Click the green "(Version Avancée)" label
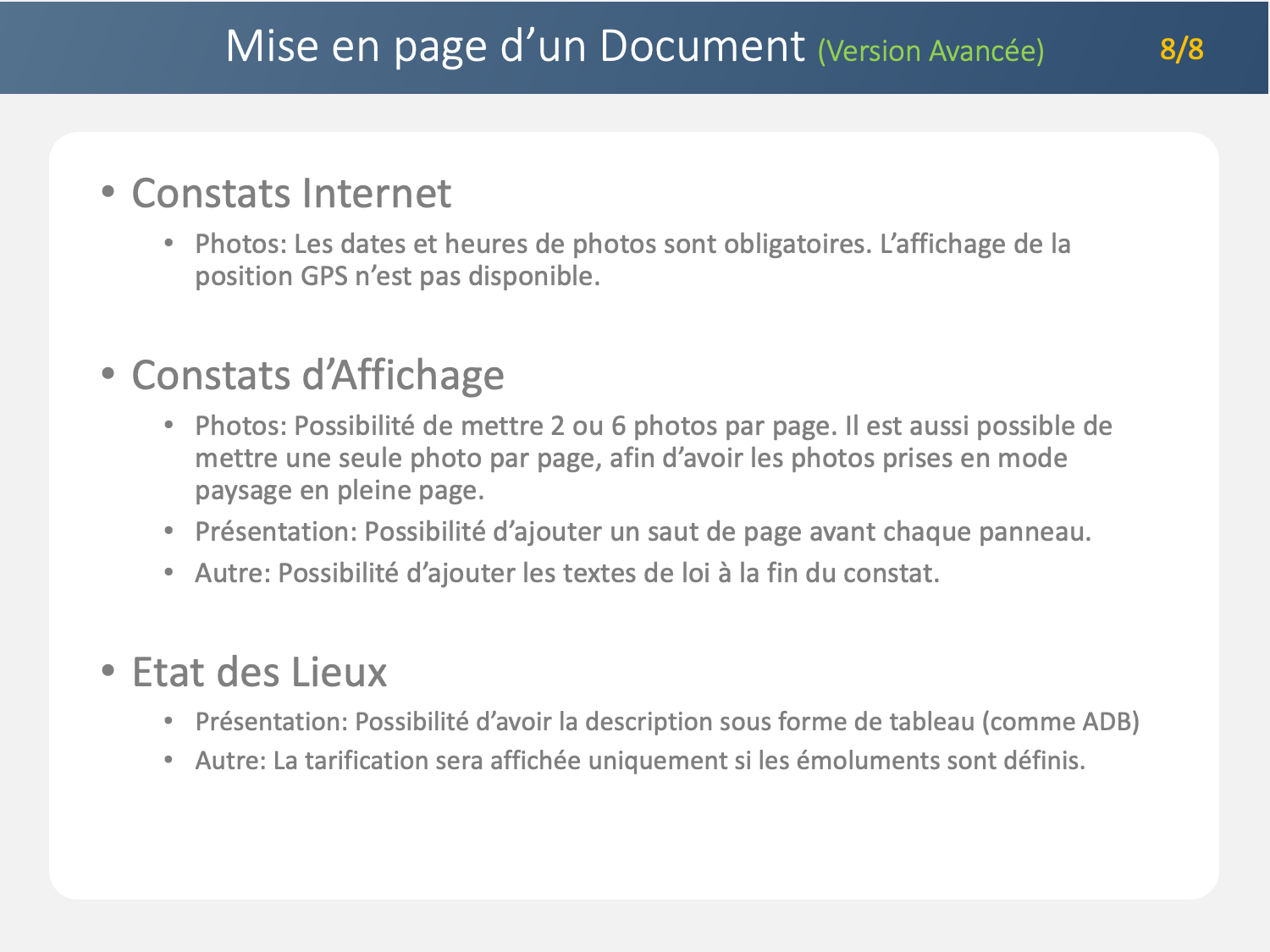This screenshot has width=1270, height=952. point(930,51)
